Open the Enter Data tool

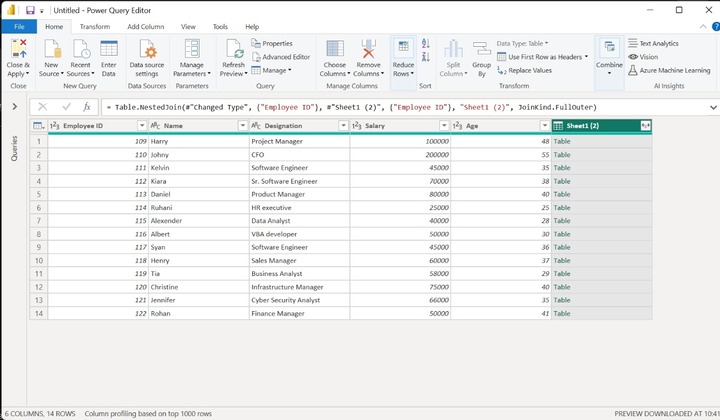108,50
